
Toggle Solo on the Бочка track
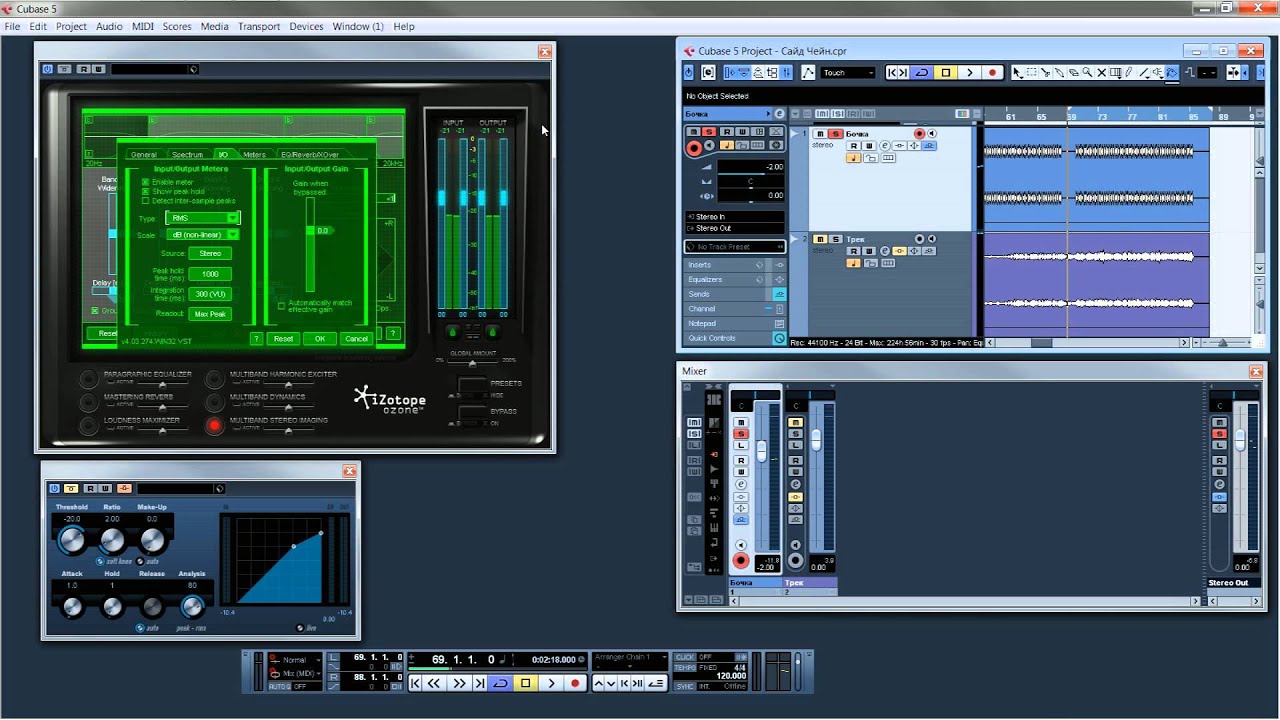(833, 133)
